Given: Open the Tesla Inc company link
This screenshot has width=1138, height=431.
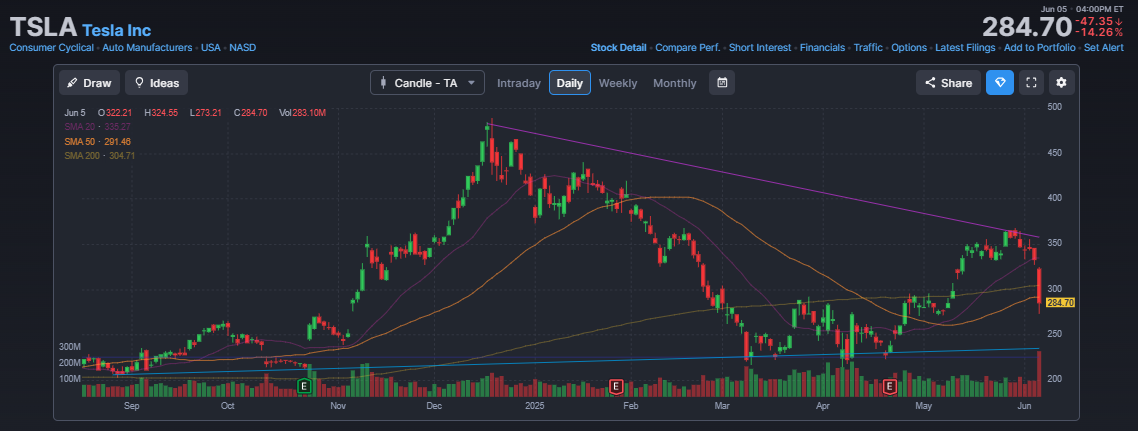Looking at the screenshot, I should [116, 30].
